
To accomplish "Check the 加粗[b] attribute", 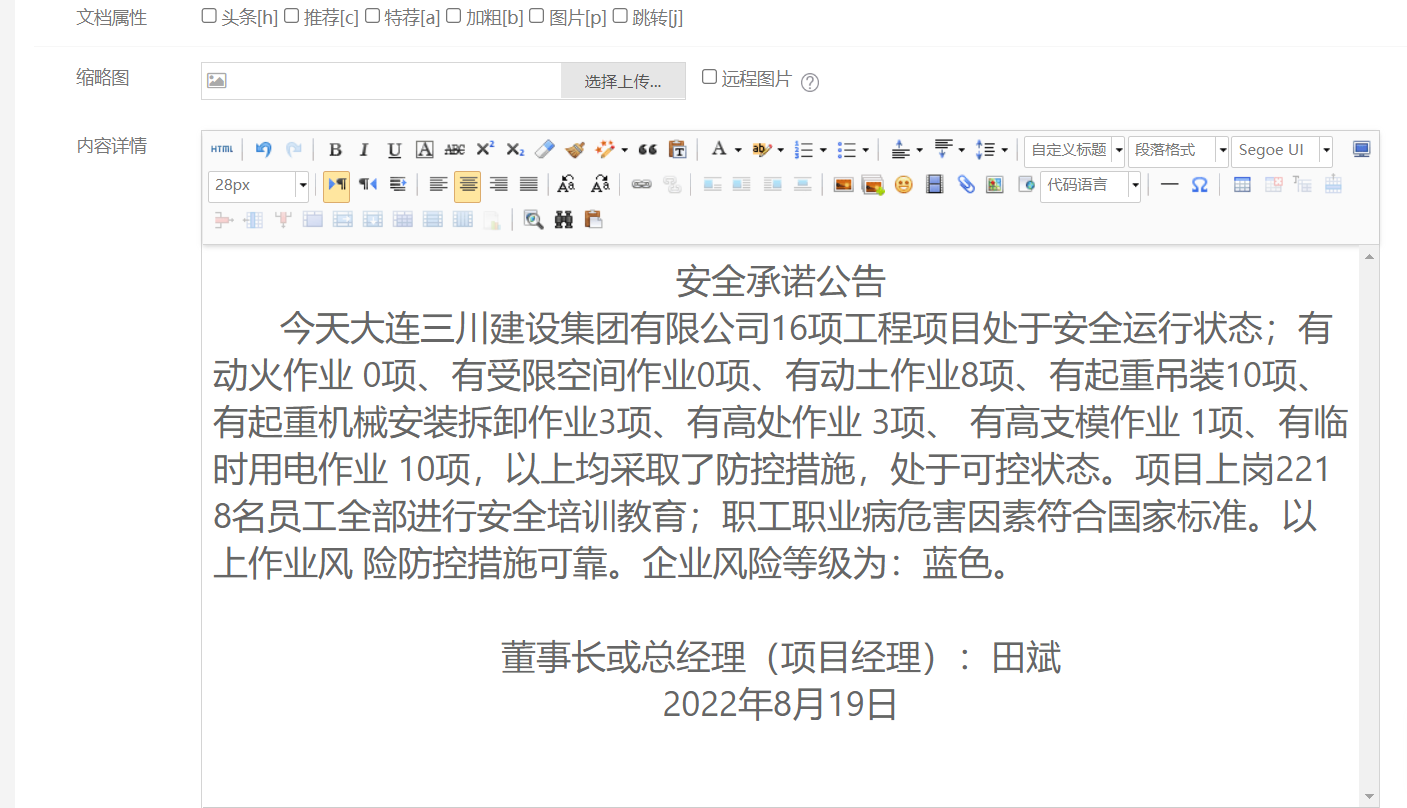I will (x=453, y=16).
